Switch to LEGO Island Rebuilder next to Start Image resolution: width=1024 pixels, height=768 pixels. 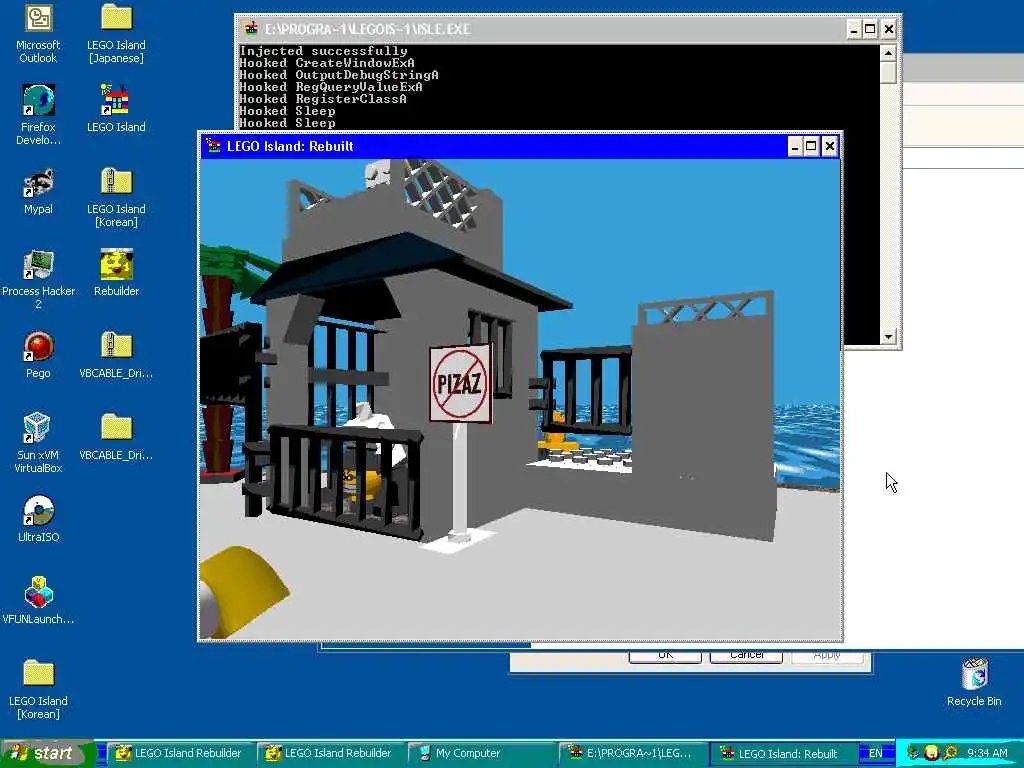[180, 753]
